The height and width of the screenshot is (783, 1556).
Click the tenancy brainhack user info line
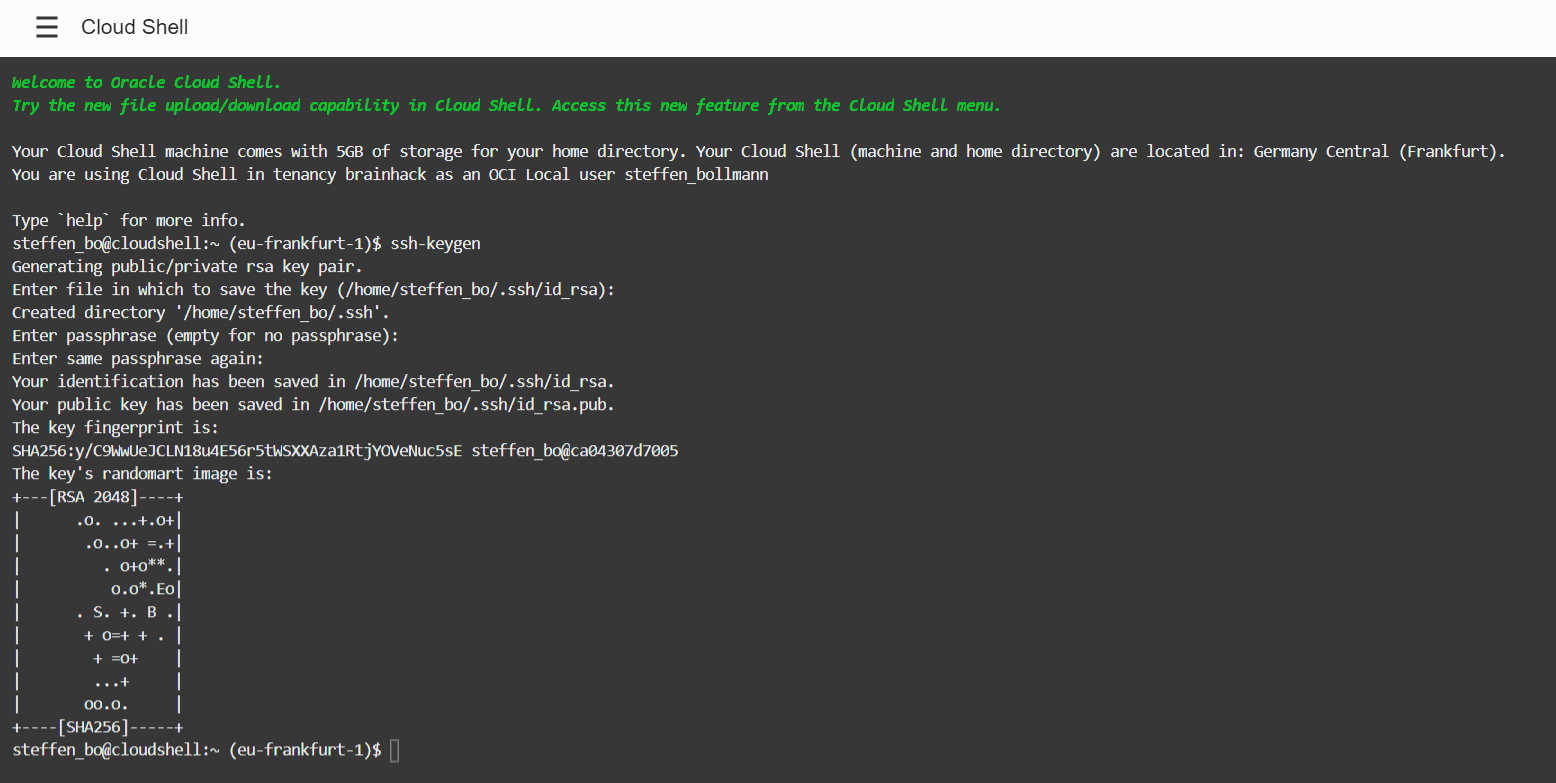390,174
